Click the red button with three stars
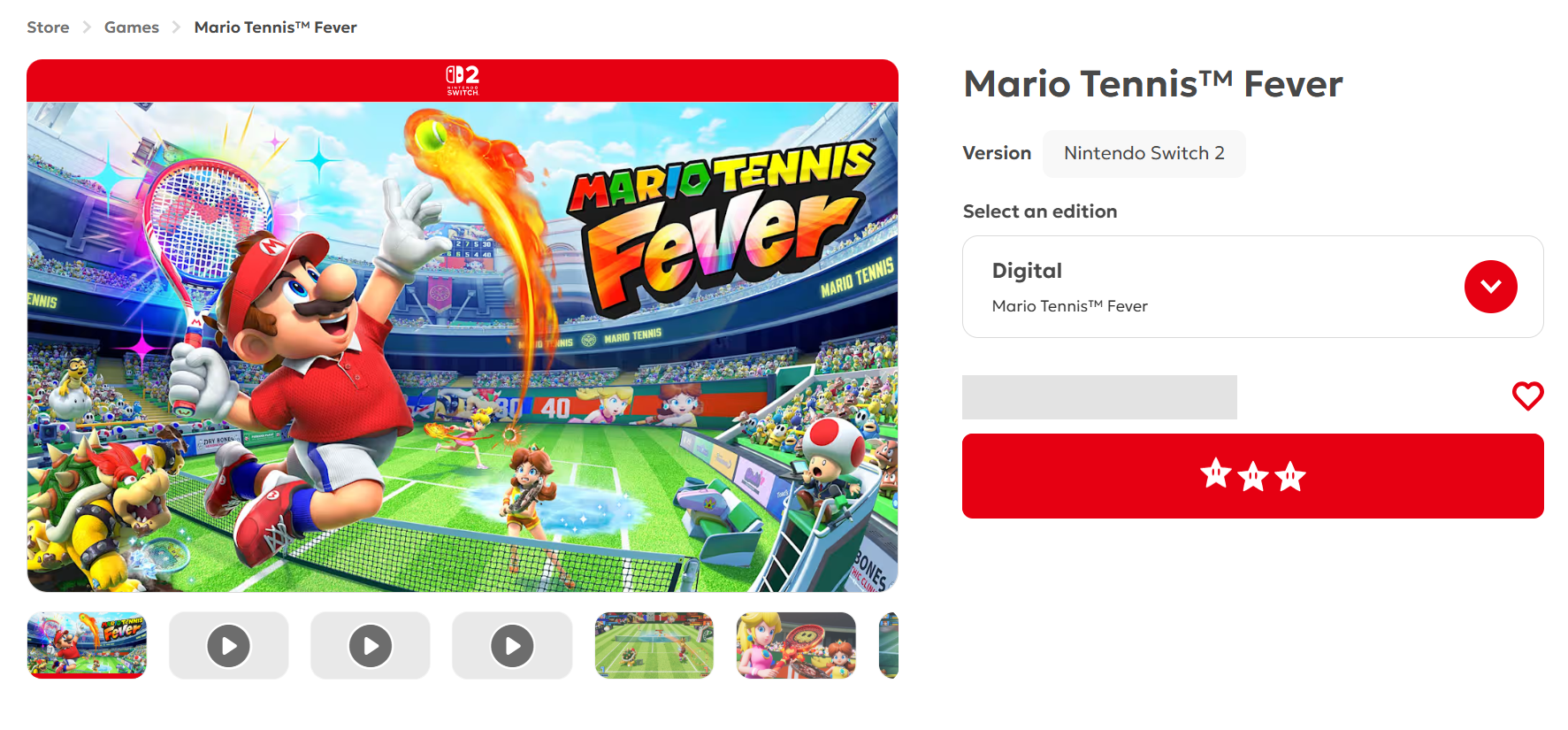 [1252, 476]
